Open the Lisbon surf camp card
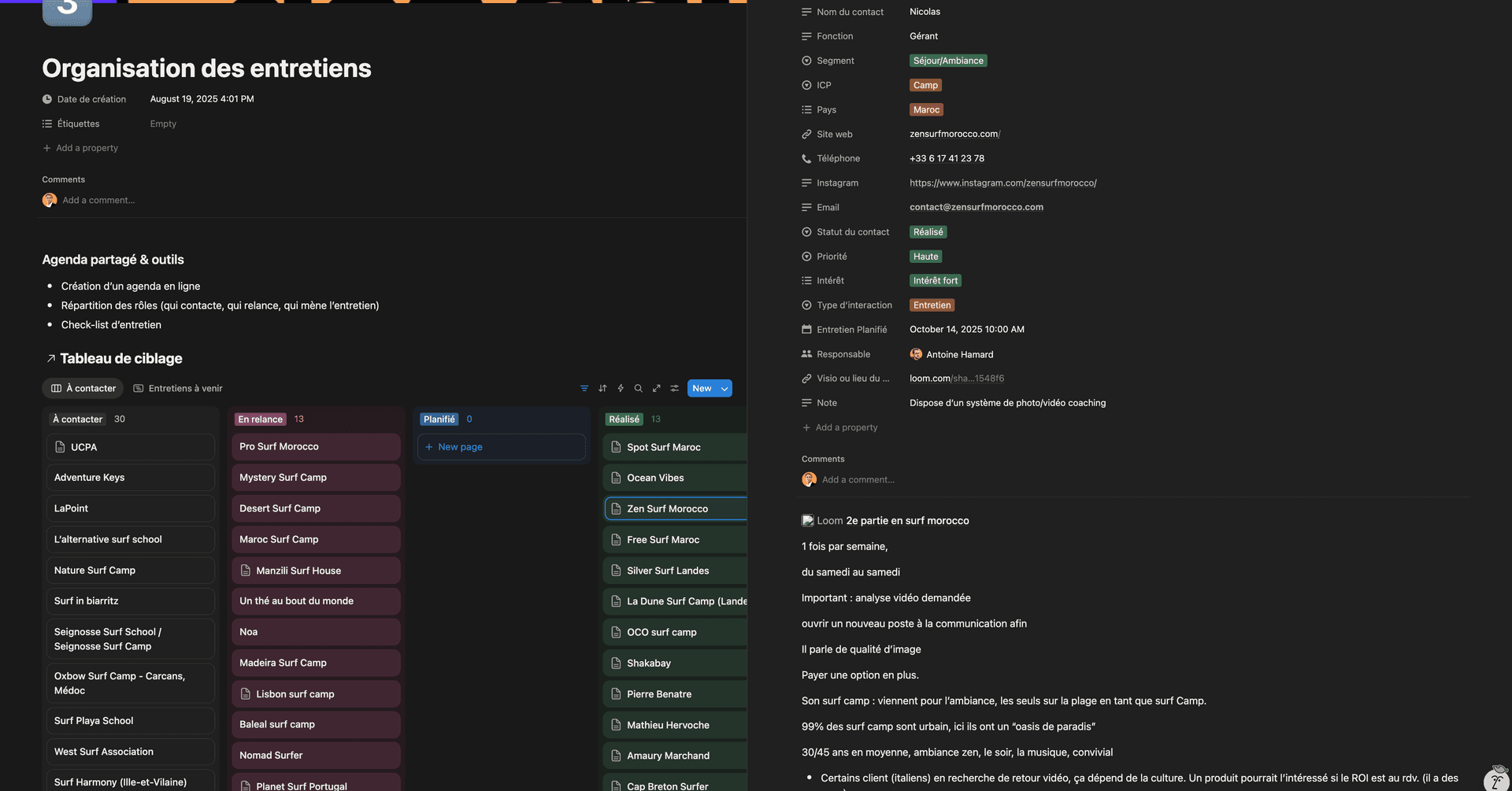The image size is (1512, 791). tap(316, 694)
